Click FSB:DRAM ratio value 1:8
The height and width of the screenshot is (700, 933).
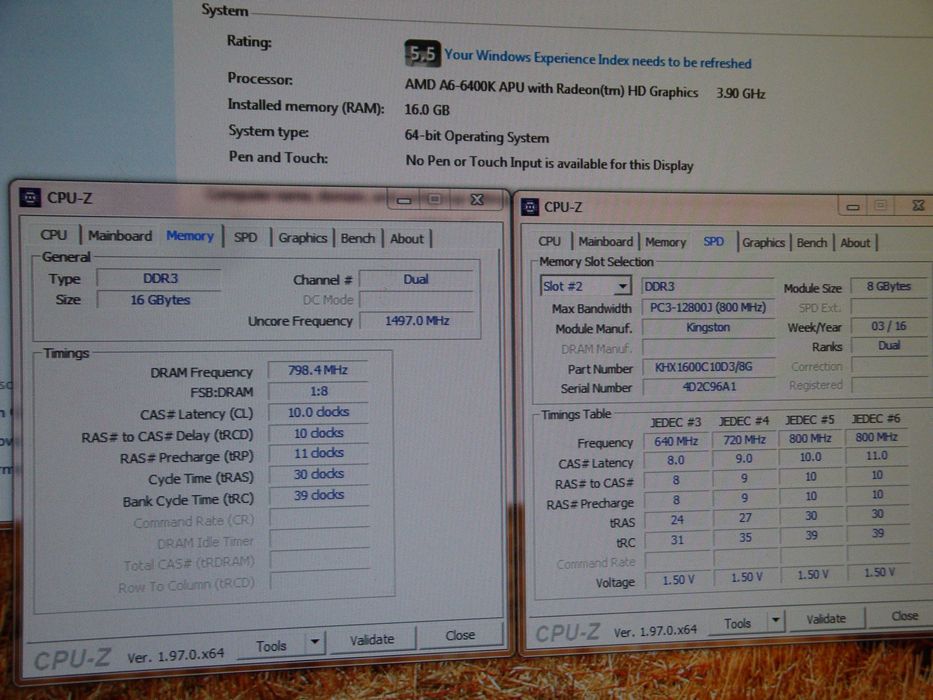pos(318,392)
